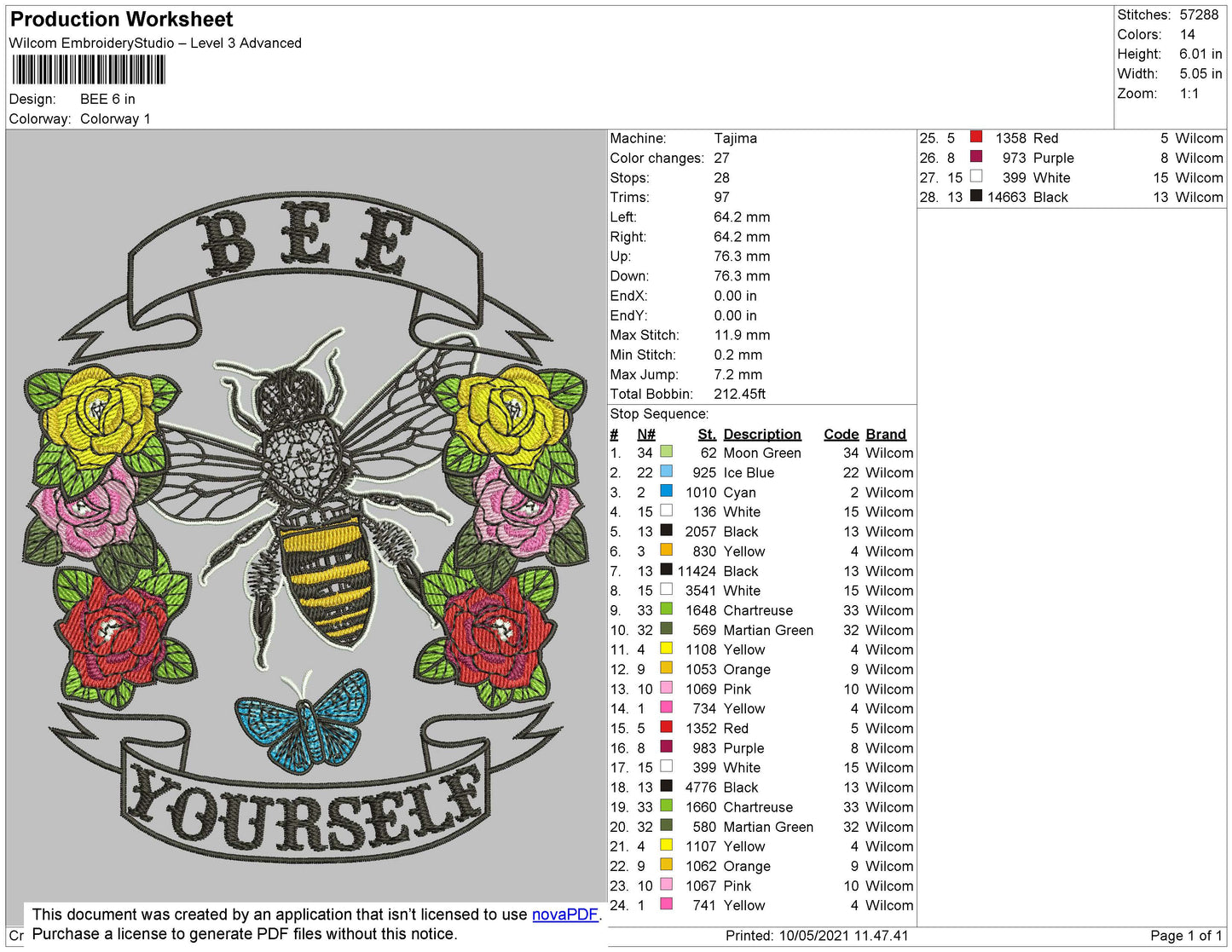Click the Moon Green swatch in row 1
1232x952 pixels.
667,452
